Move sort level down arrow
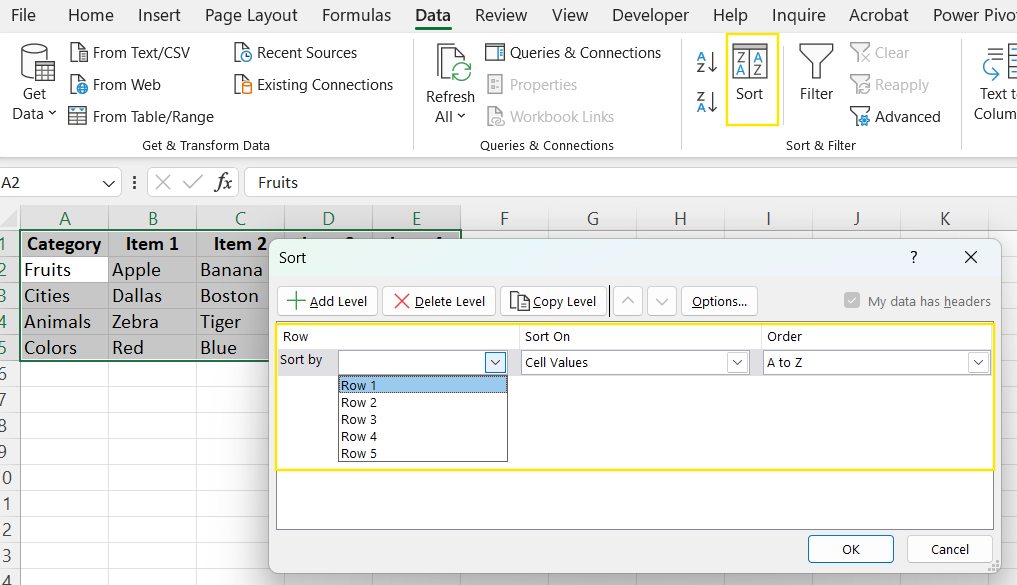The height and width of the screenshot is (585, 1017). (x=662, y=301)
